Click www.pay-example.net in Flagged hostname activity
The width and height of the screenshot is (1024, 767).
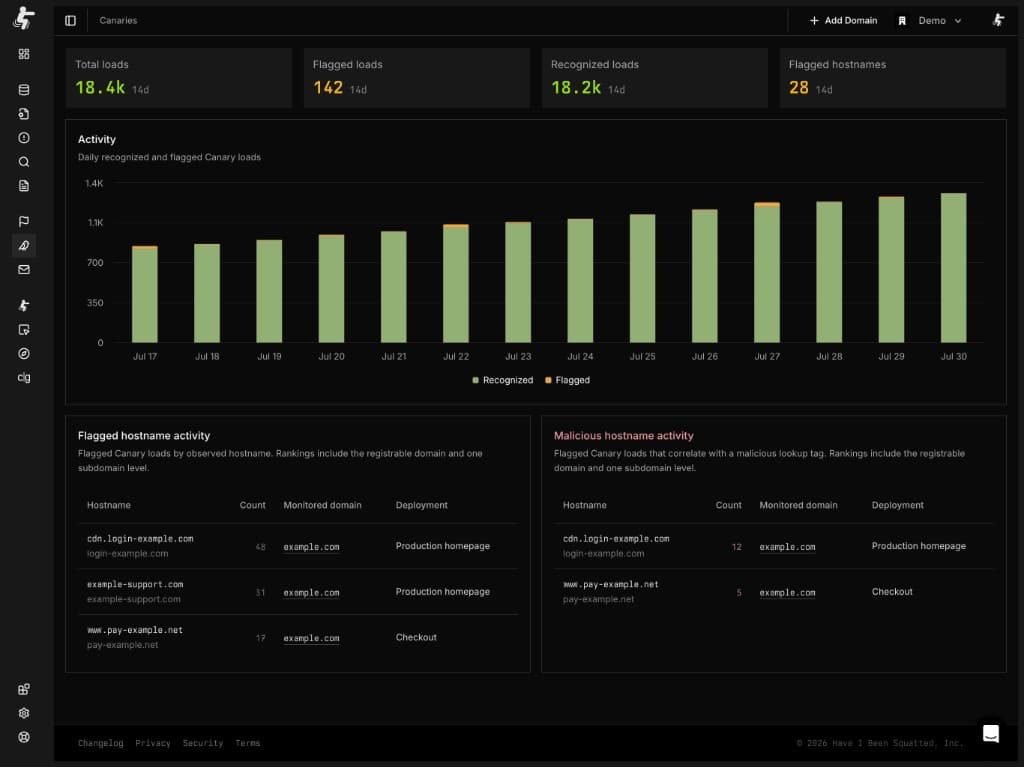click(x=135, y=630)
